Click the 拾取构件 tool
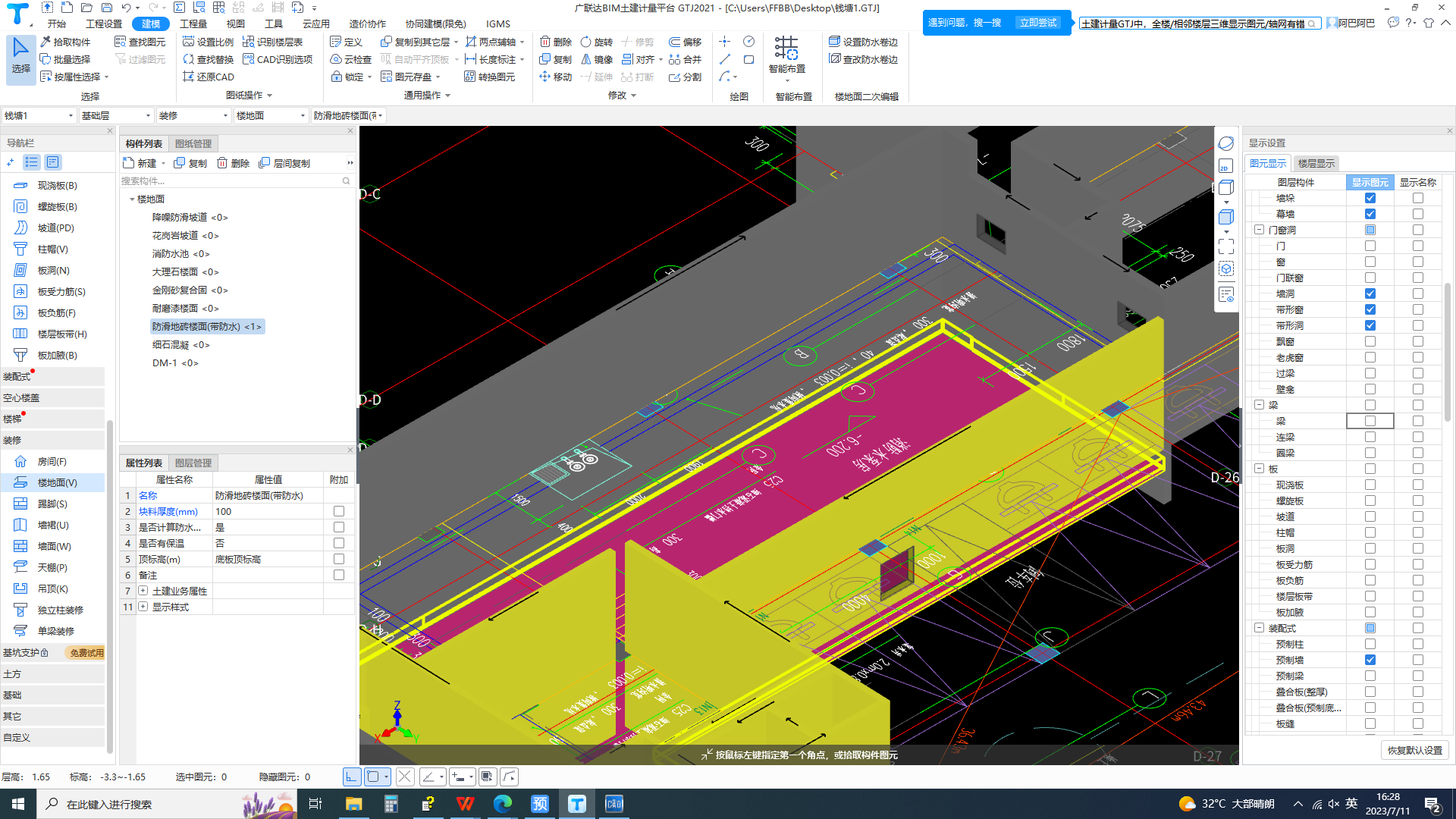 click(x=65, y=42)
